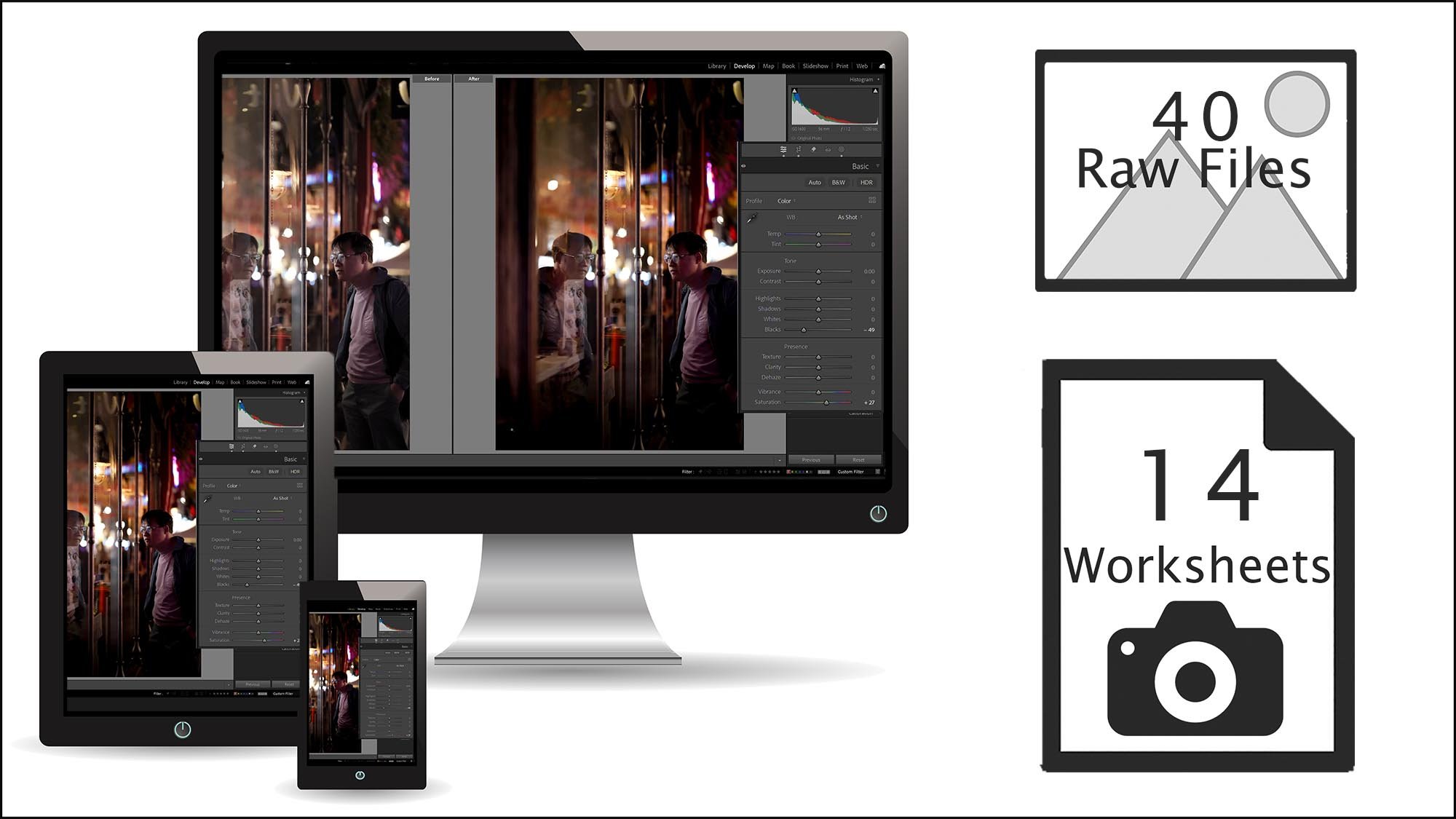The width and height of the screenshot is (1456, 819).
Task: Select the Masking circle tool icon
Action: pos(842,150)
